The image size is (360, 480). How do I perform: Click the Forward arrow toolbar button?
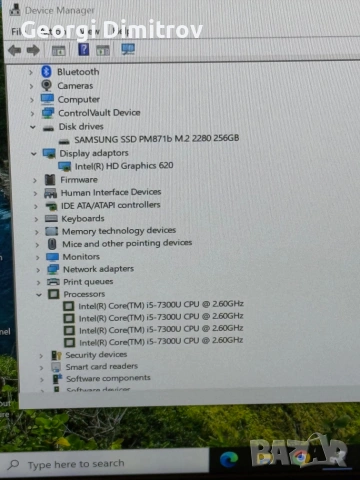click(x=33, y=50)
